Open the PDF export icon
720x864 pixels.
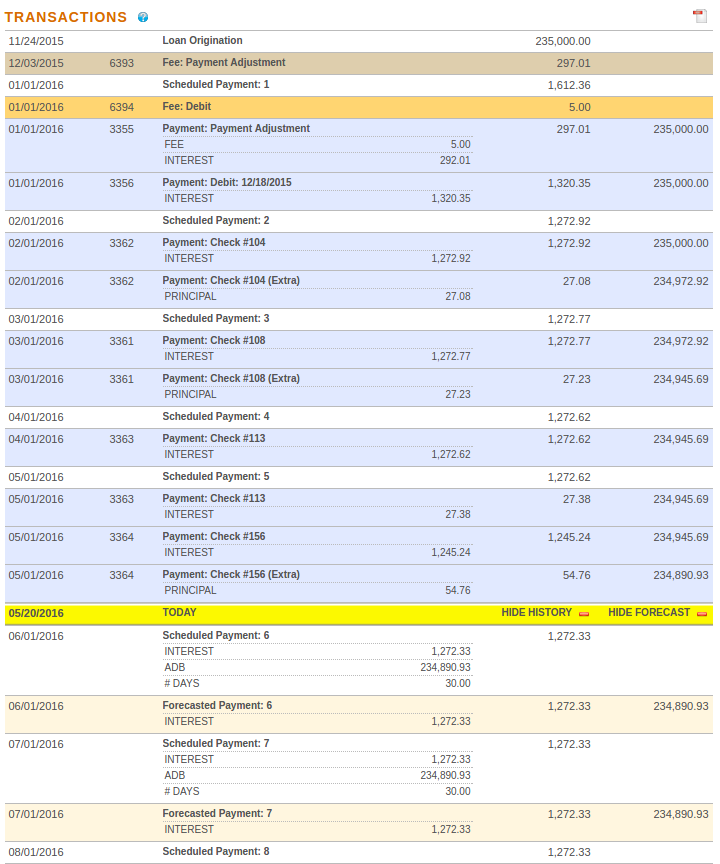(x=700, y=16)
